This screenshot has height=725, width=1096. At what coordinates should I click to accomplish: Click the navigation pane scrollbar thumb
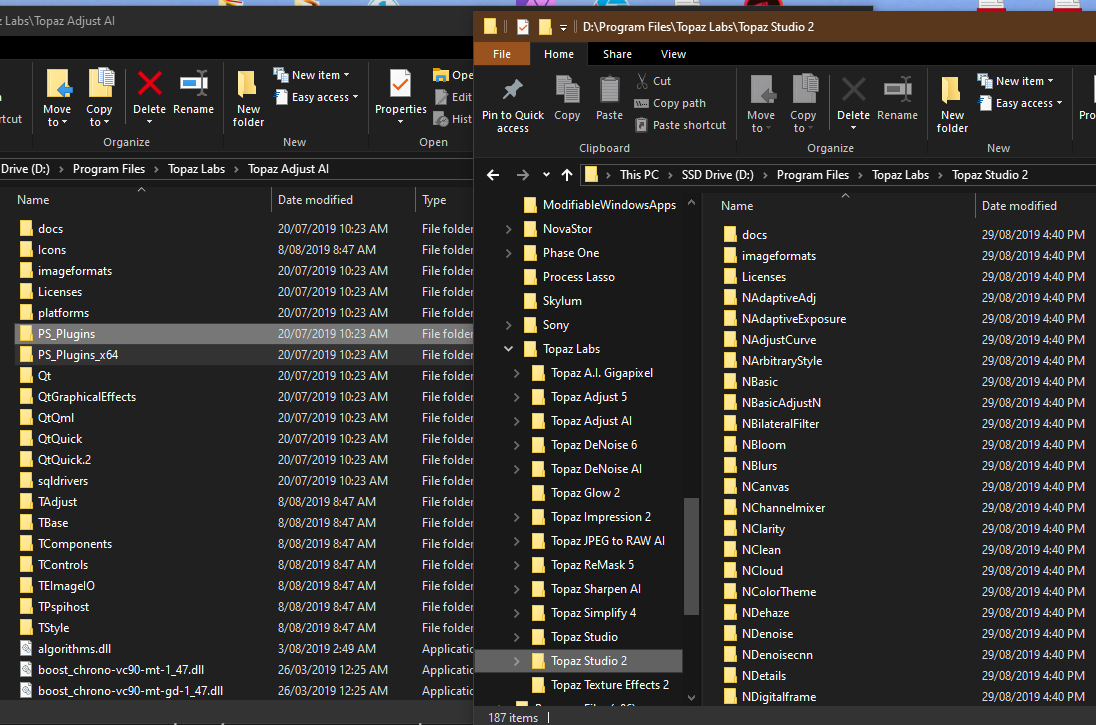coord(691,556)
